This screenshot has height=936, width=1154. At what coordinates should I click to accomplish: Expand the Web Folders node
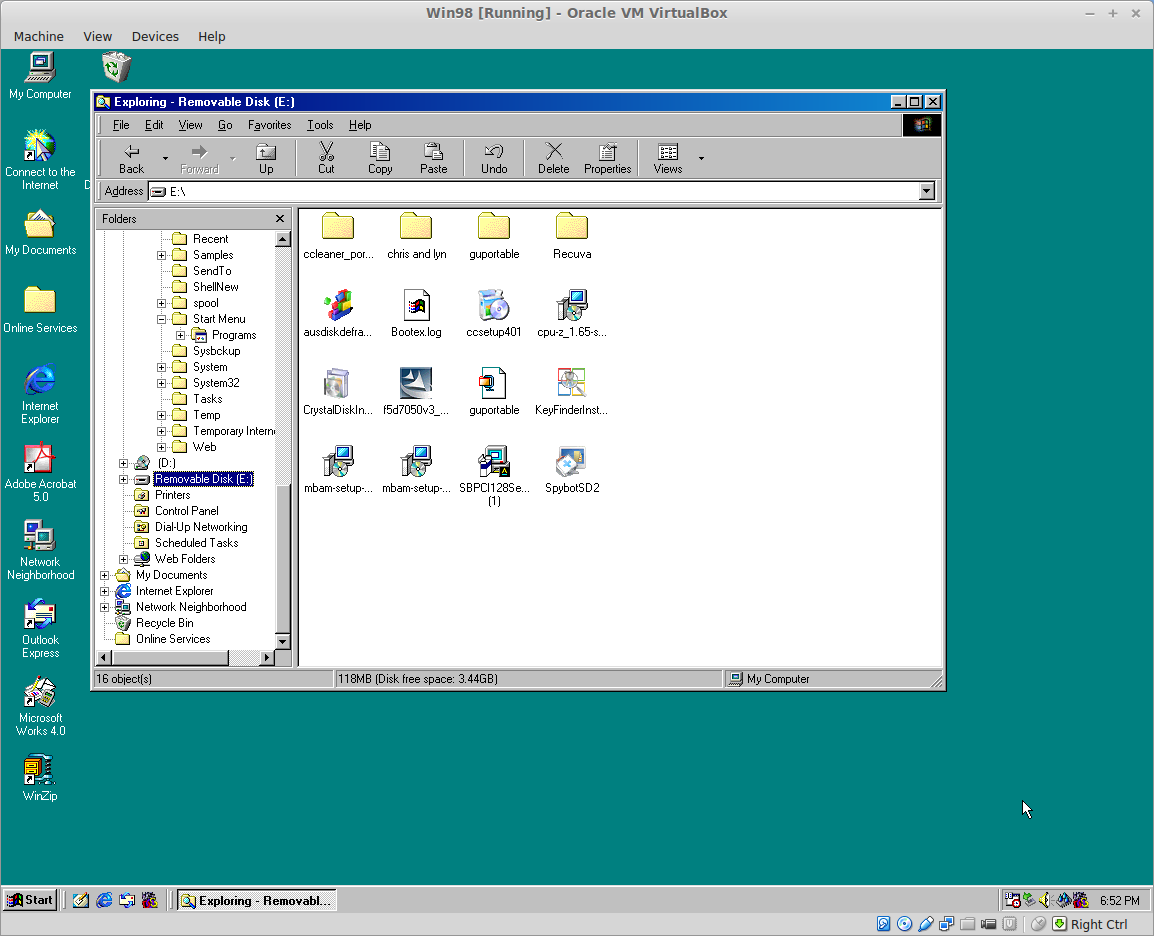[124, 559]
